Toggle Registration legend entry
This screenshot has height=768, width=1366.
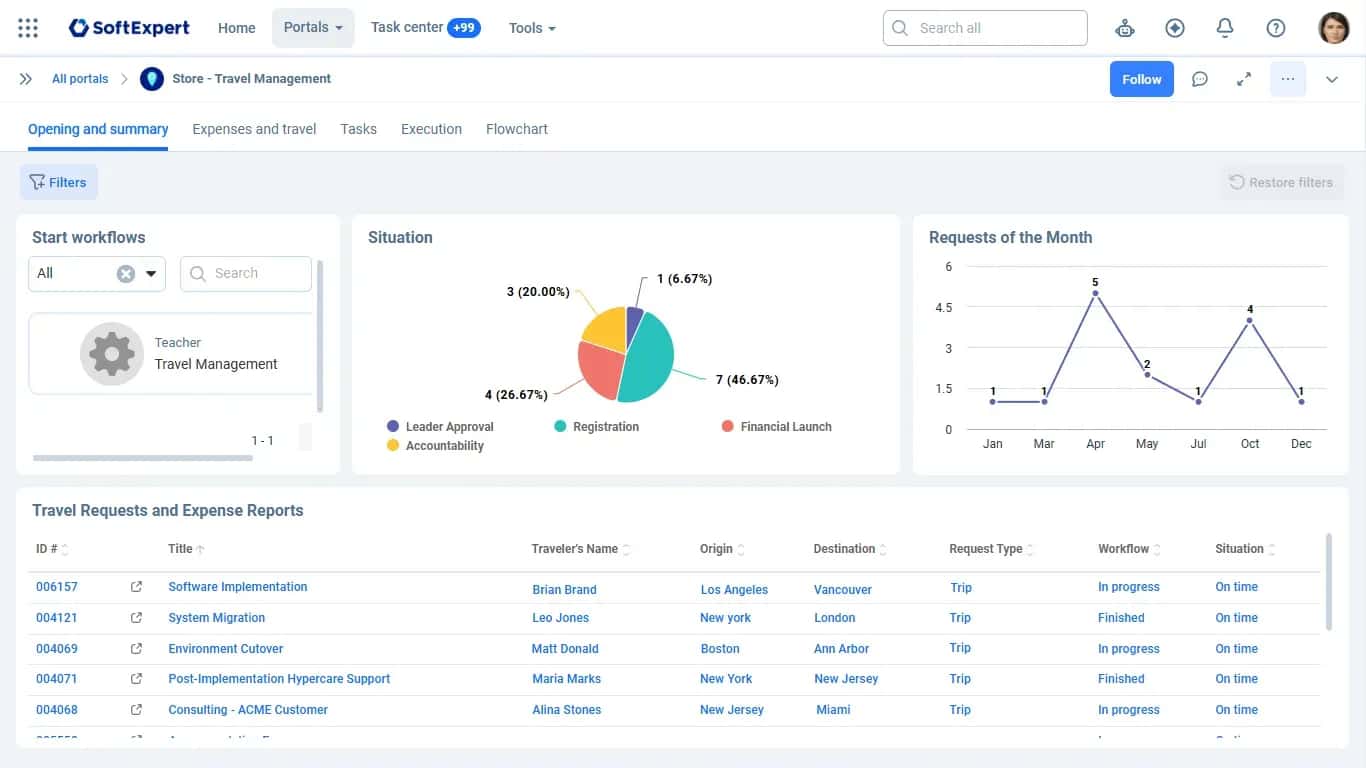[x=596, y=426]
